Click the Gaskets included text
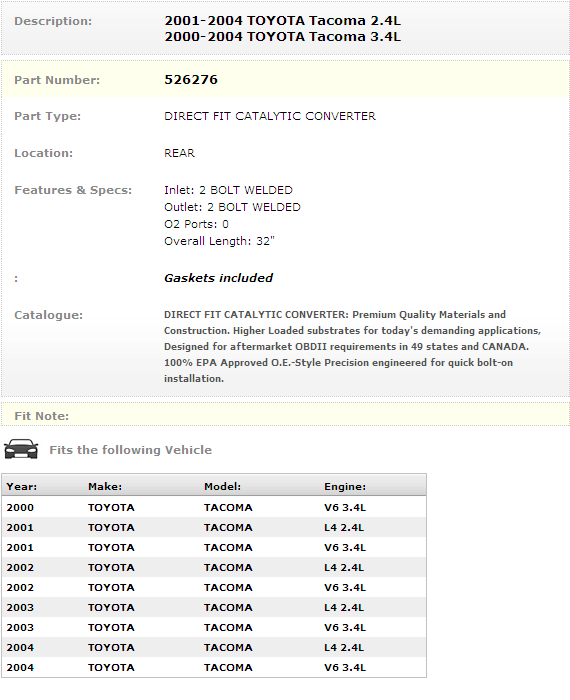The width and height of the screenshot is (570, 700). [x=218, y=278]
